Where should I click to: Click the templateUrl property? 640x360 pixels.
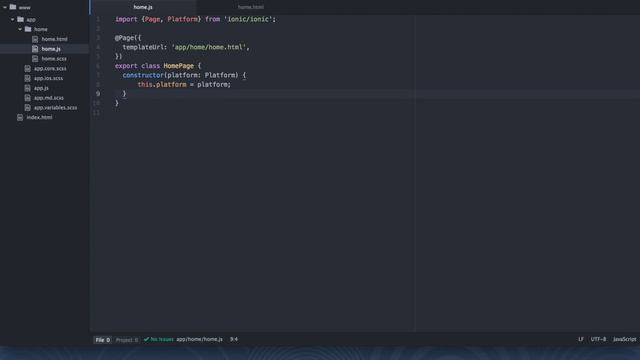pos(143,47)
